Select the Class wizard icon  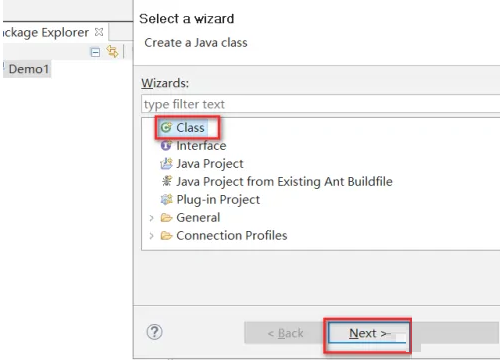[x=166, y=127]
